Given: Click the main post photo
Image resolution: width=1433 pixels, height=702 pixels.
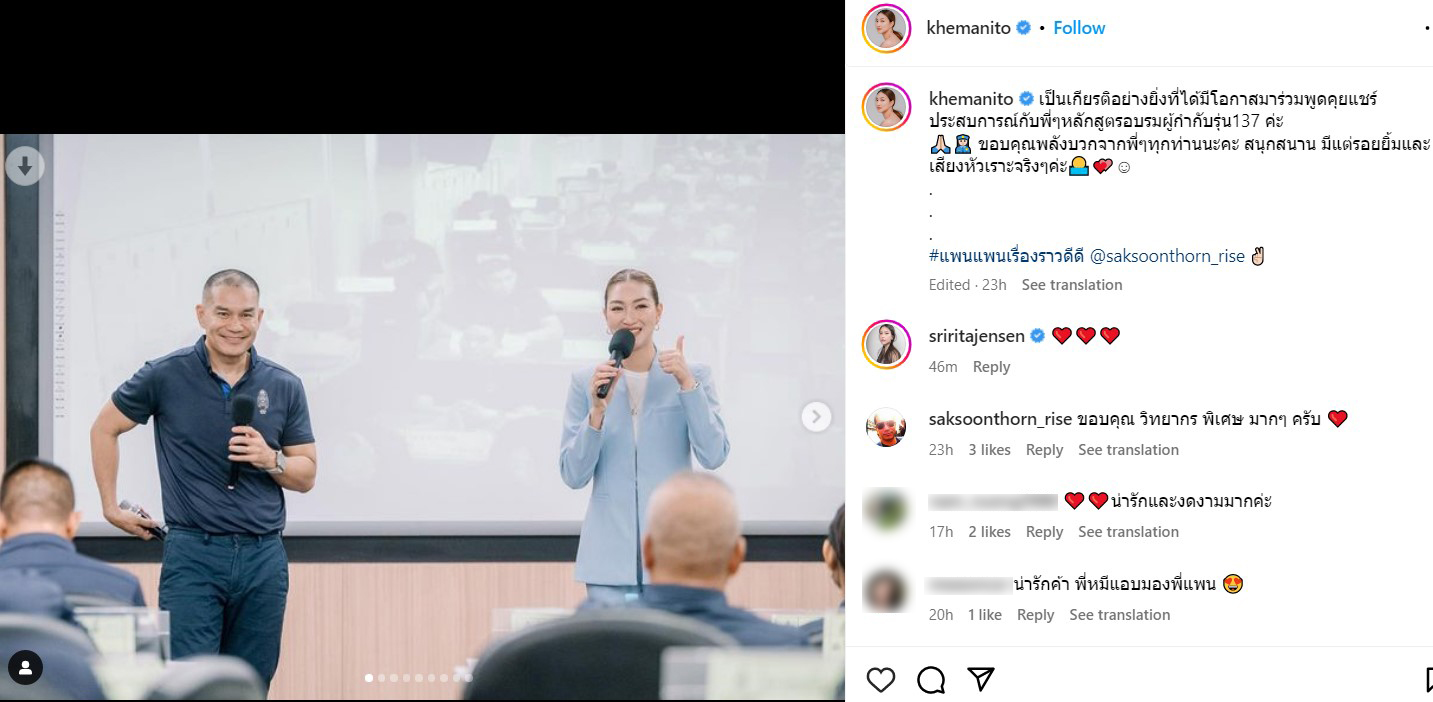Looking at the screenshot, I should coord(422,417).
